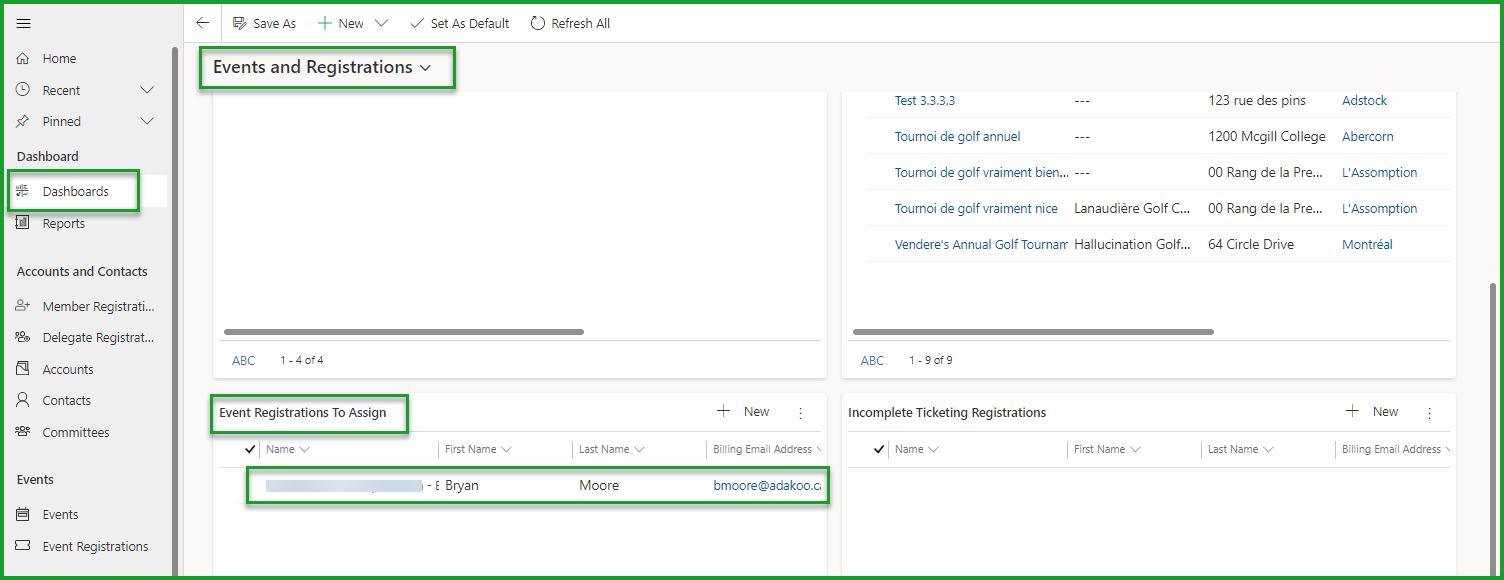This screenshot has height=580, width=1504.
Task: Click the back arrow icon
Action: point(203,23)
